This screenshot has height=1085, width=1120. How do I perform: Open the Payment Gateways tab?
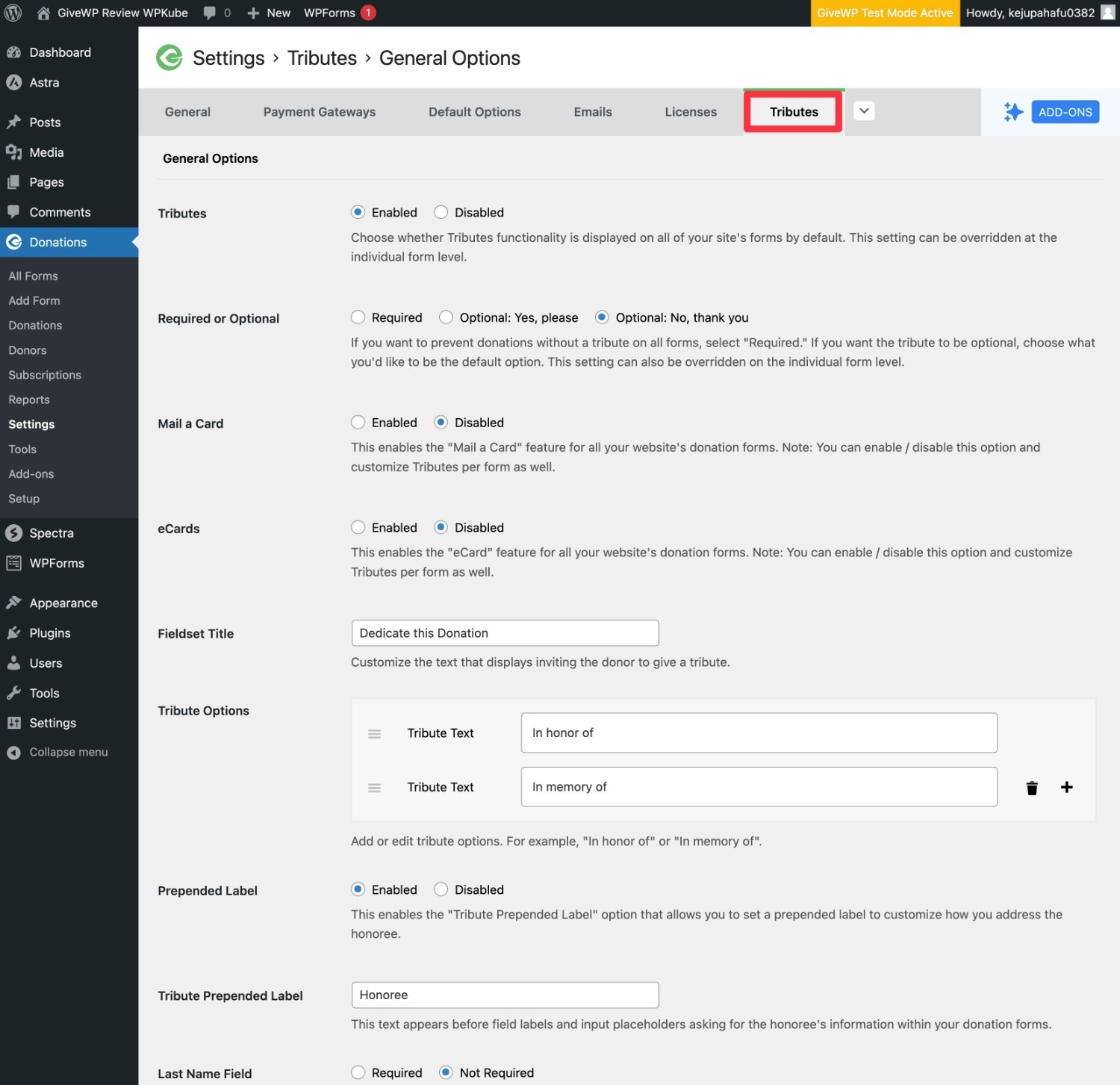pos(320,112)
